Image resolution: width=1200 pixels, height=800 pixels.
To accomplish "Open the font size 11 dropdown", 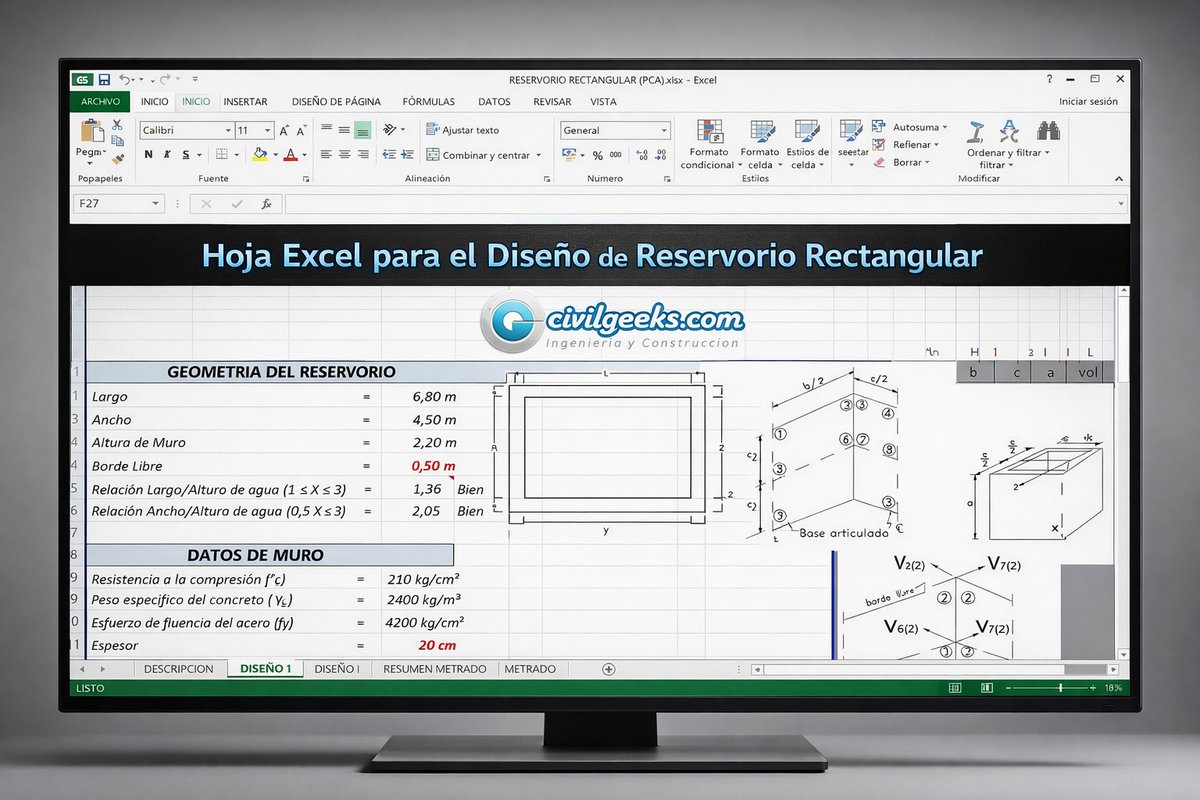I will [268, 130].
